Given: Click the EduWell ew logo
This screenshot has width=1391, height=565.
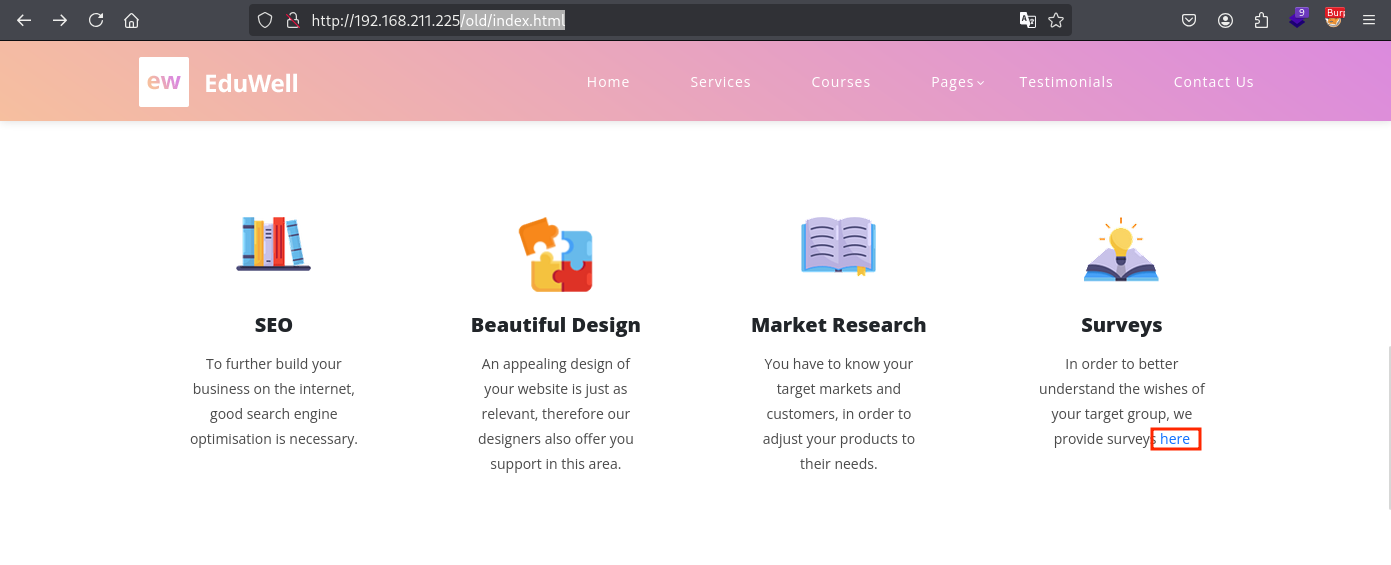Looking at the screenshot, I should (x=164, y=82).
